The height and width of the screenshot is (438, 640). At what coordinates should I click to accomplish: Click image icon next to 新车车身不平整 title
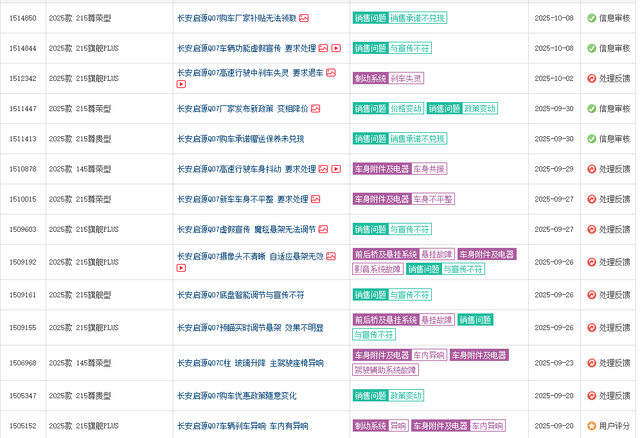316,199
